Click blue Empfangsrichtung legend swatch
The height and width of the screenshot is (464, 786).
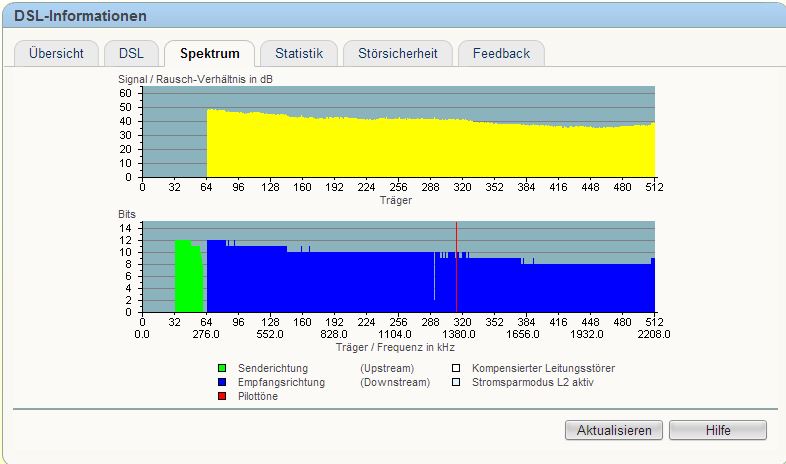222,382
